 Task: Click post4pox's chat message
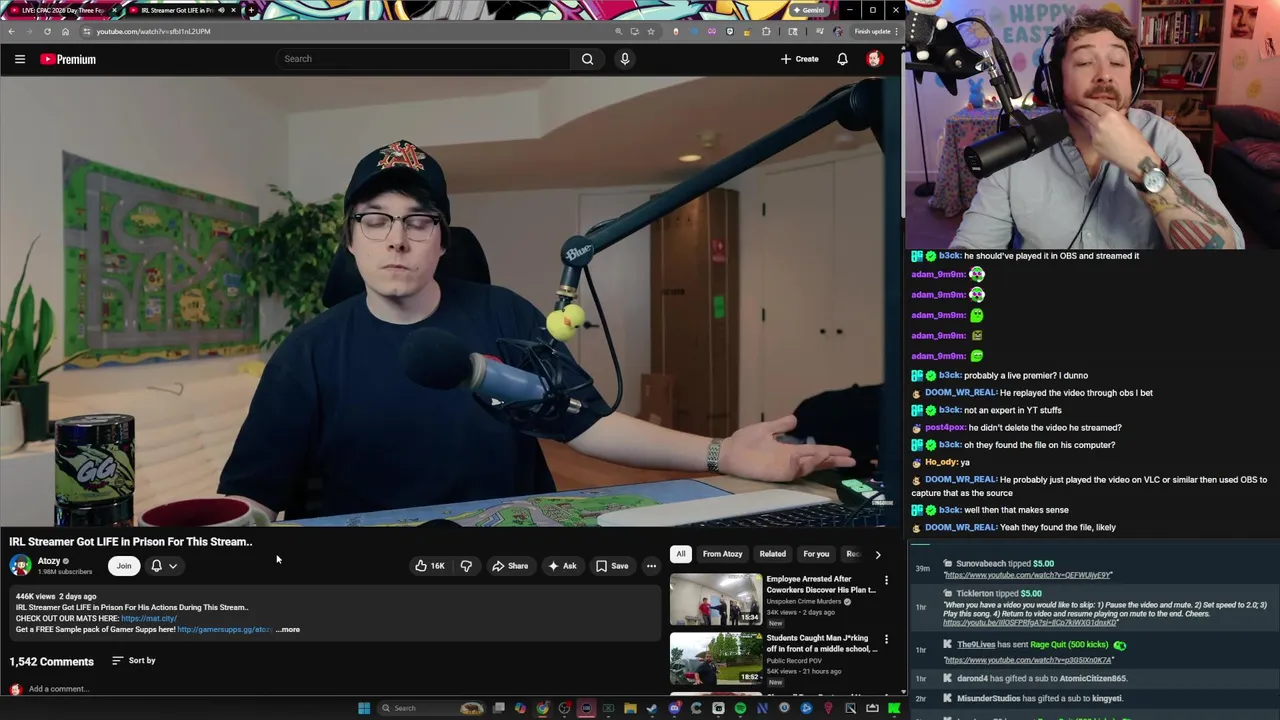(1017, 428)
